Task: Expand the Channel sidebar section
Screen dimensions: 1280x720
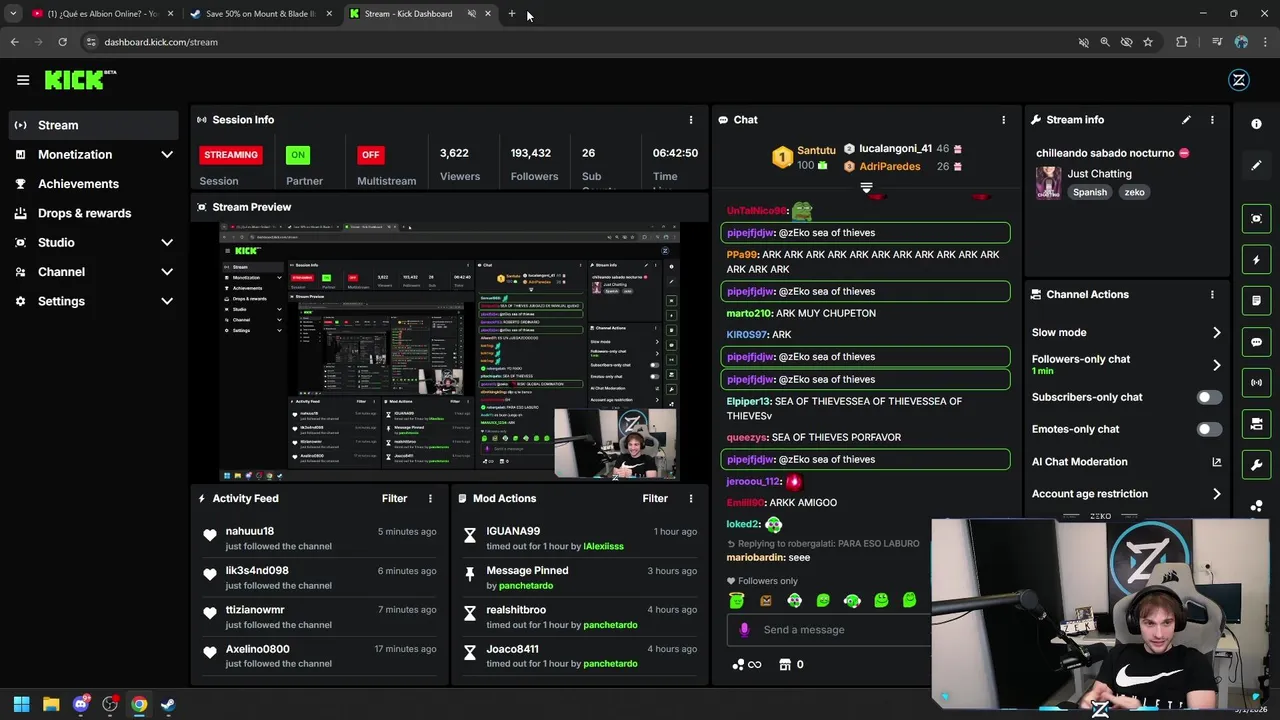Action: 96,272
